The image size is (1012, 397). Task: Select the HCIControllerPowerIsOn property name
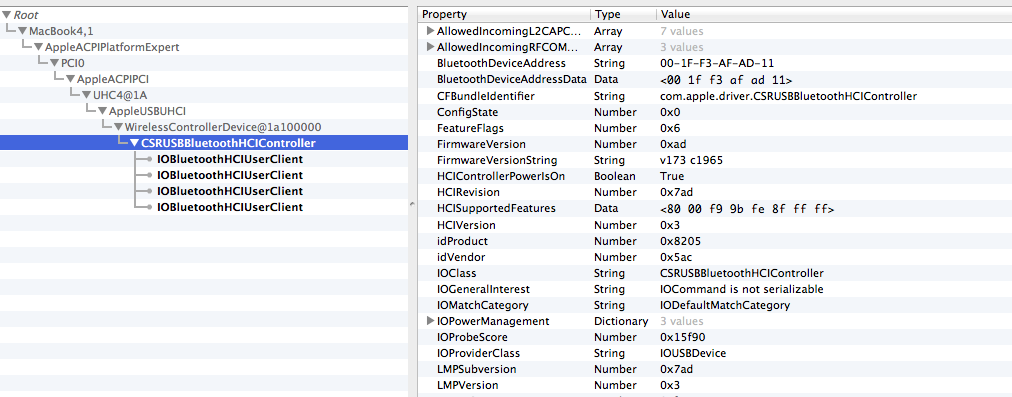coord(501,176)
